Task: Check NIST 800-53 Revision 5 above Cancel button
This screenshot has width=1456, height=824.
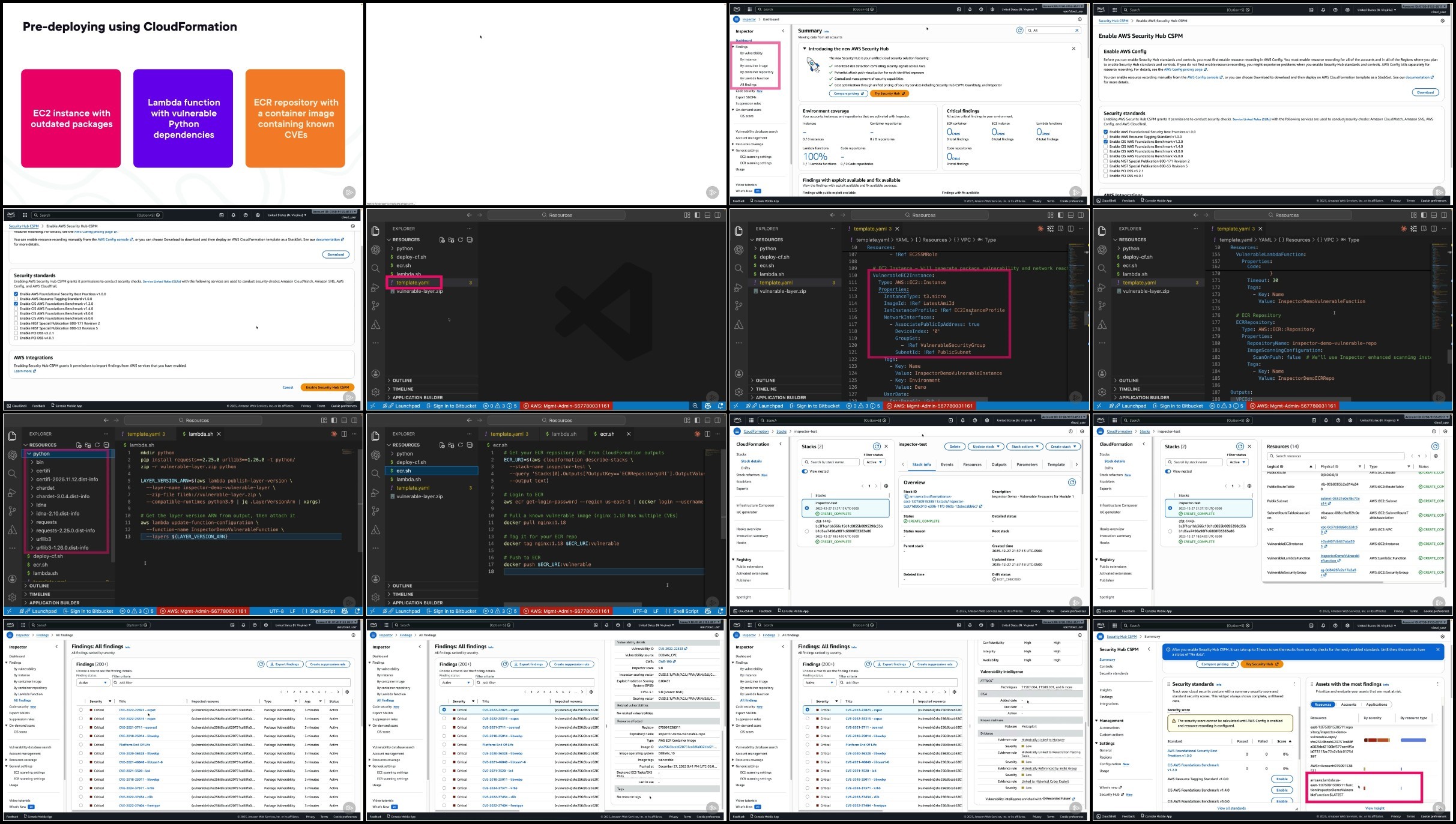Action: pyautogui.click(x=16, y=328)
